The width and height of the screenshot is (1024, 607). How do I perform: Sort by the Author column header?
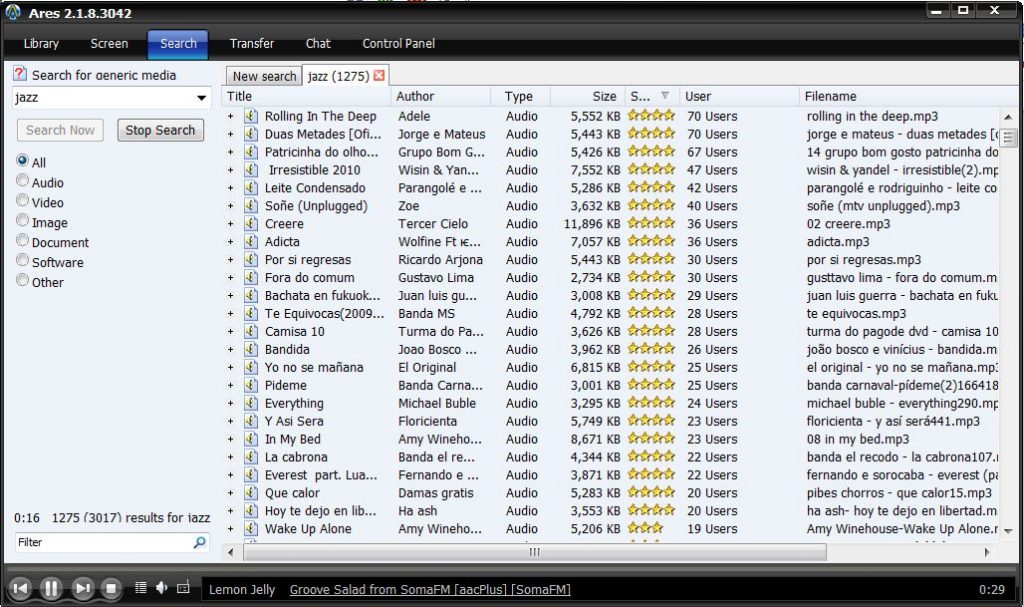coord(441,96)
